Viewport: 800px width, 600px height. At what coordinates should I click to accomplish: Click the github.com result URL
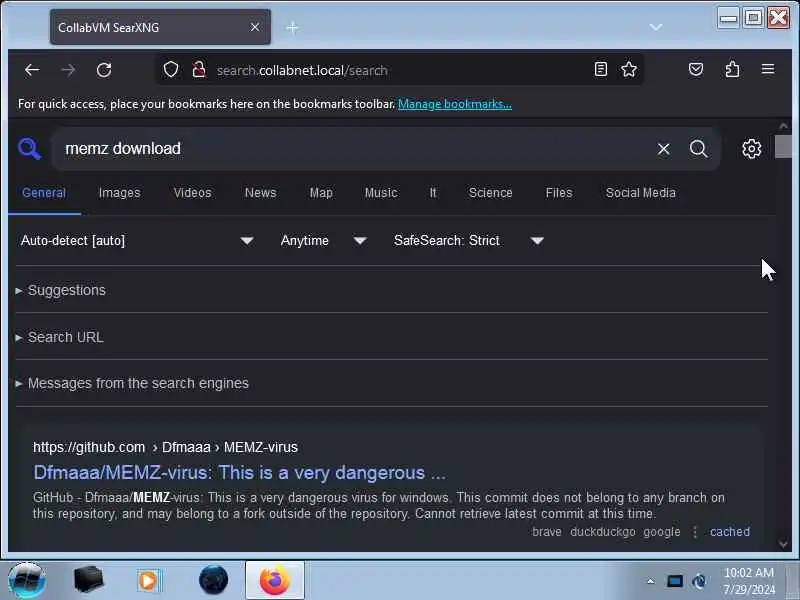coord(165,447)
